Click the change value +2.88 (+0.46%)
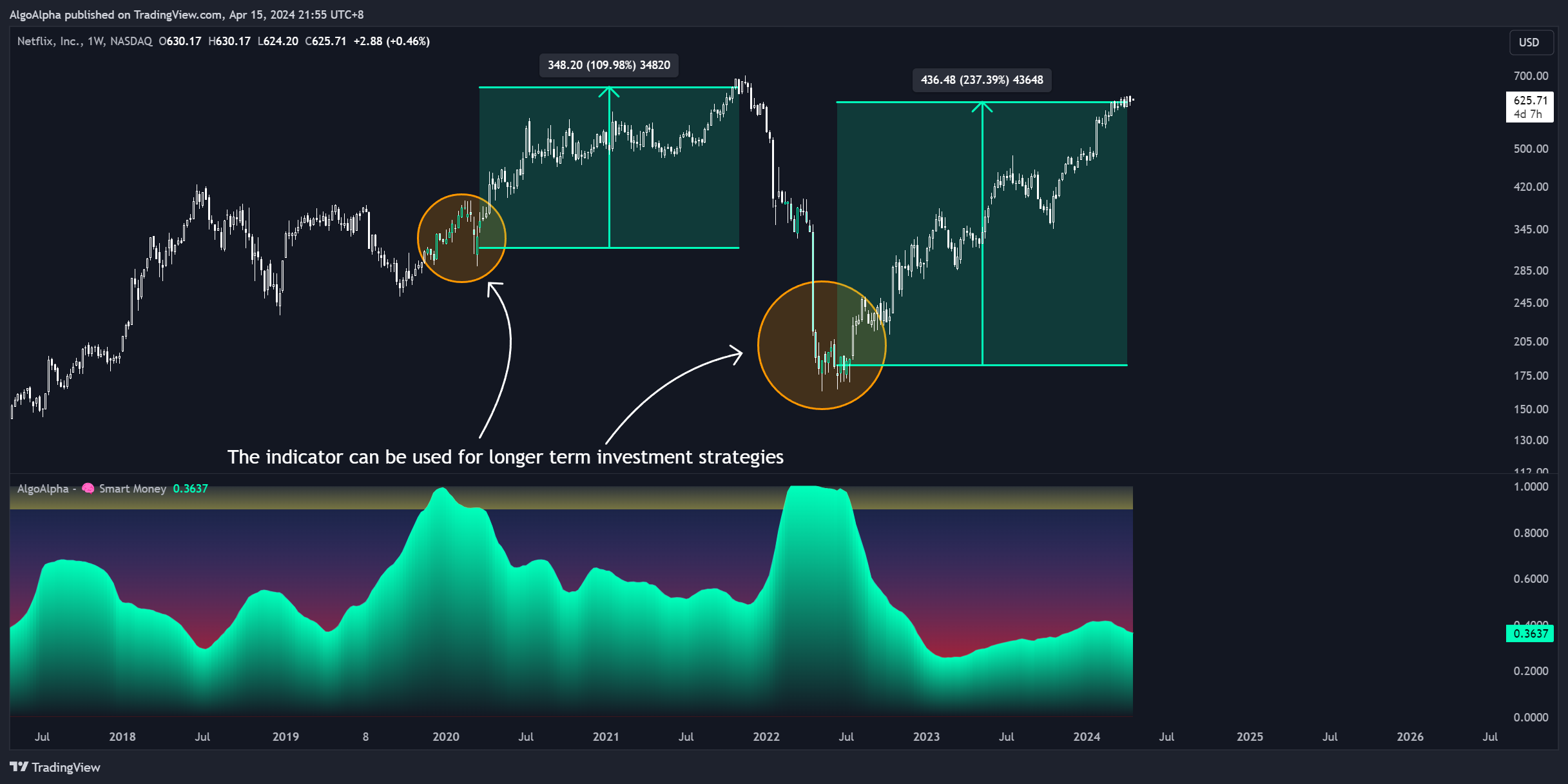 tap(391, 41)
